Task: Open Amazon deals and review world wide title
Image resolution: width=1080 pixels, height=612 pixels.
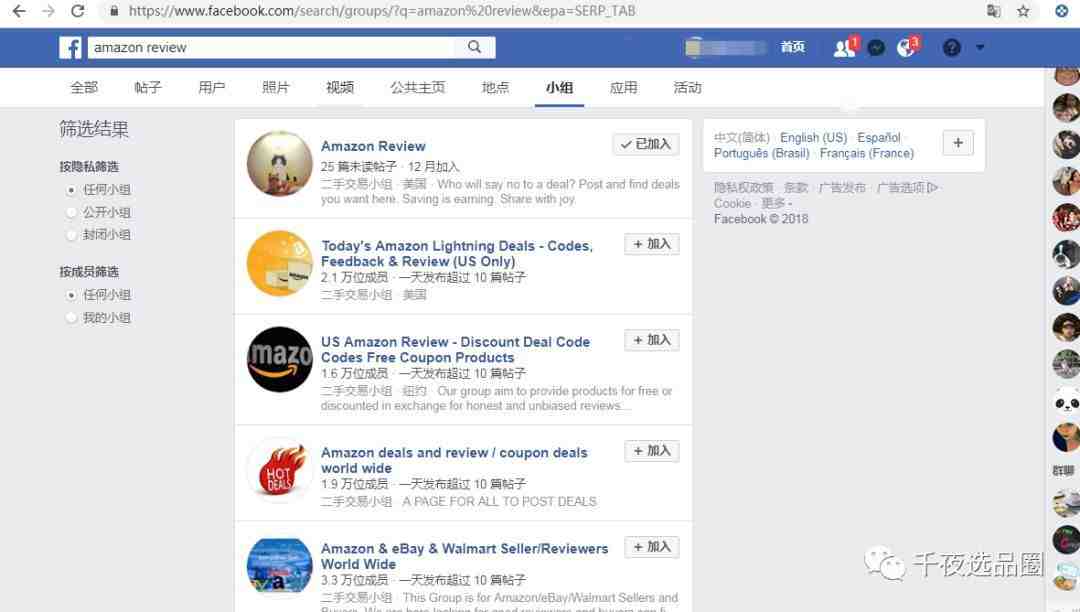Action: (454, 460)
